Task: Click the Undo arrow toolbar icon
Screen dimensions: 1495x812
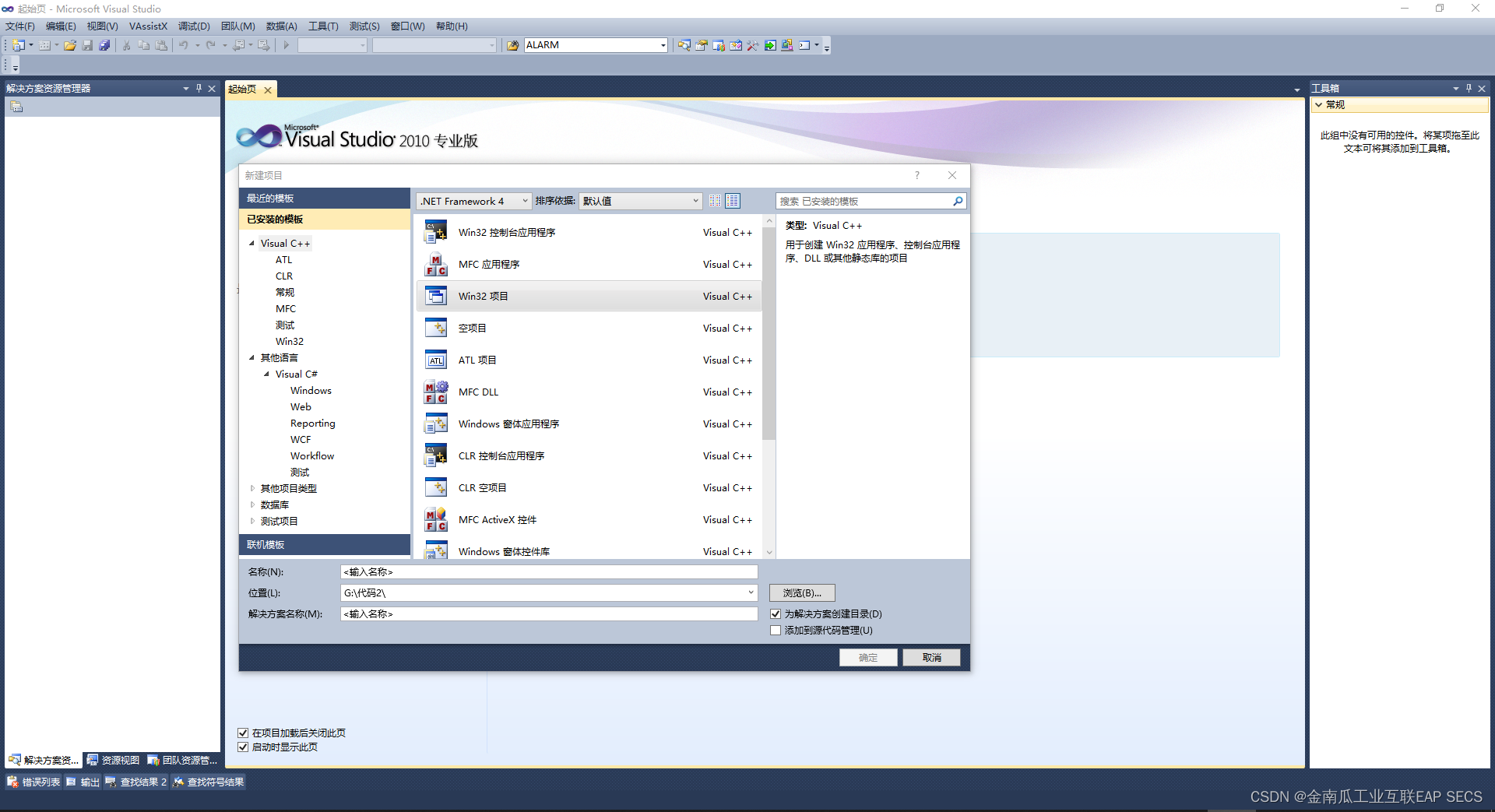Action: click(x=184, y=45)
